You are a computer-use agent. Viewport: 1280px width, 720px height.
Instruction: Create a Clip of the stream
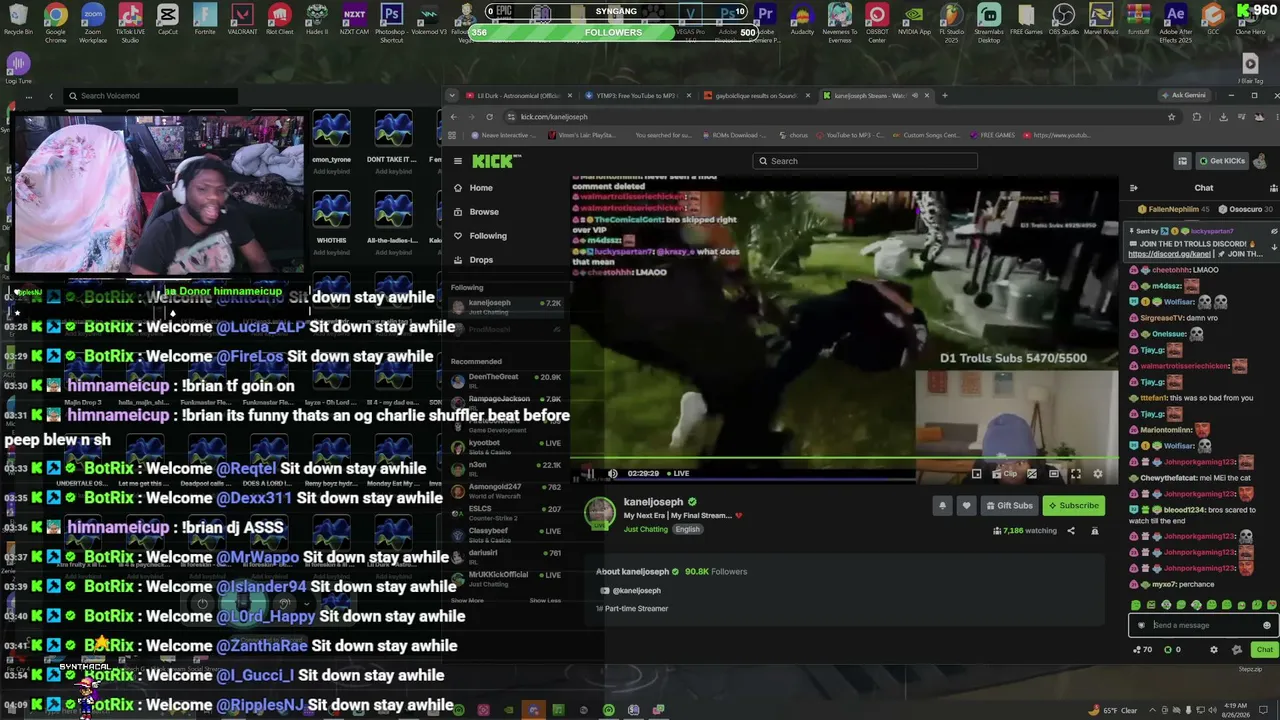[1005, 474]
